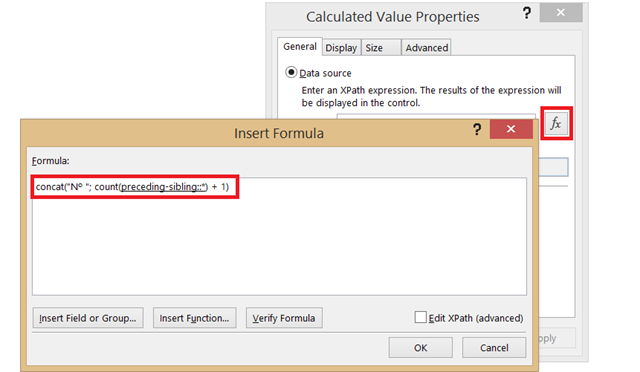
Task: Click the empty area of Formula box
Action: (279, 245)
